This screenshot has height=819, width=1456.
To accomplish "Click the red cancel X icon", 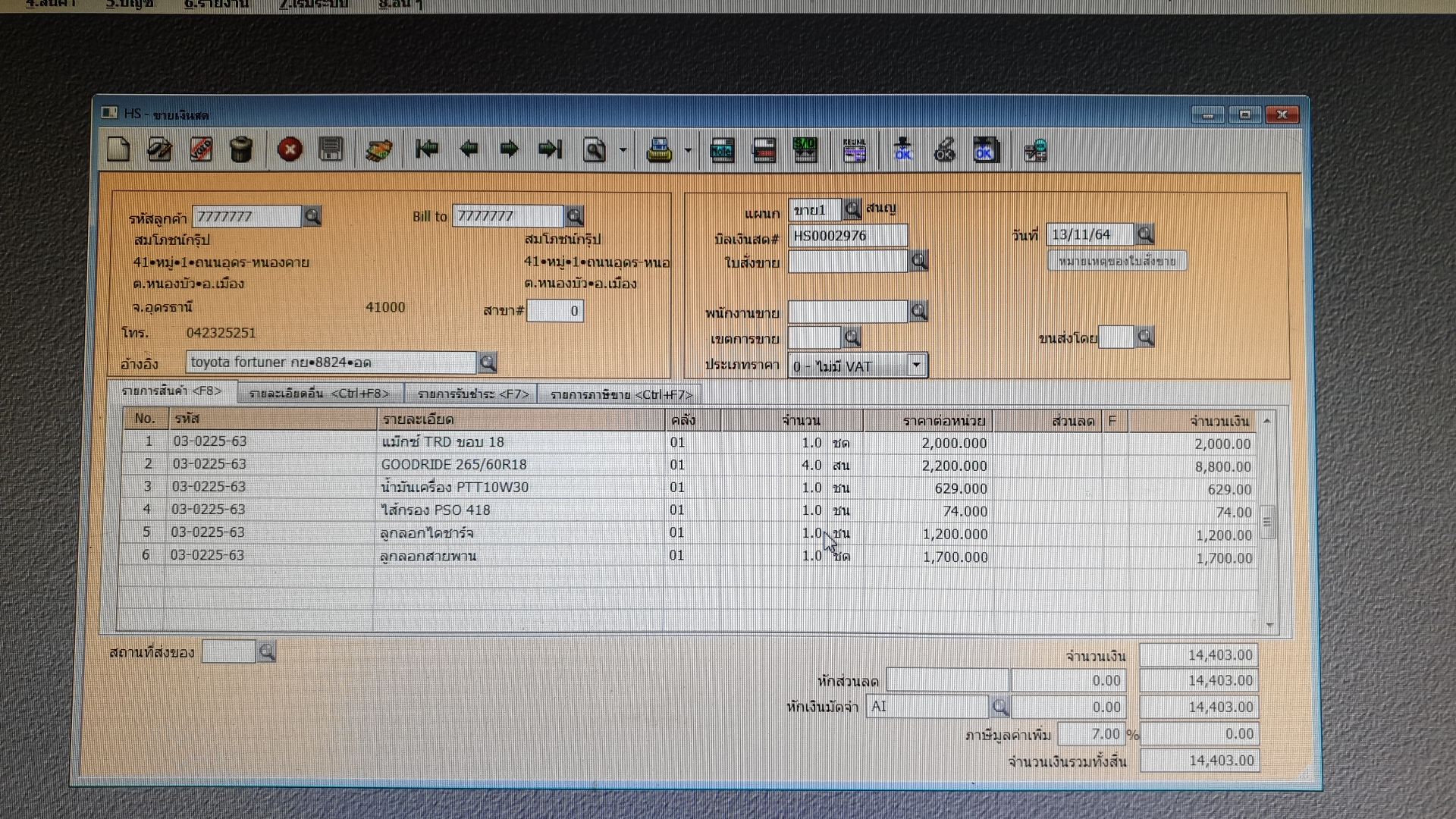I will (290, 149).
